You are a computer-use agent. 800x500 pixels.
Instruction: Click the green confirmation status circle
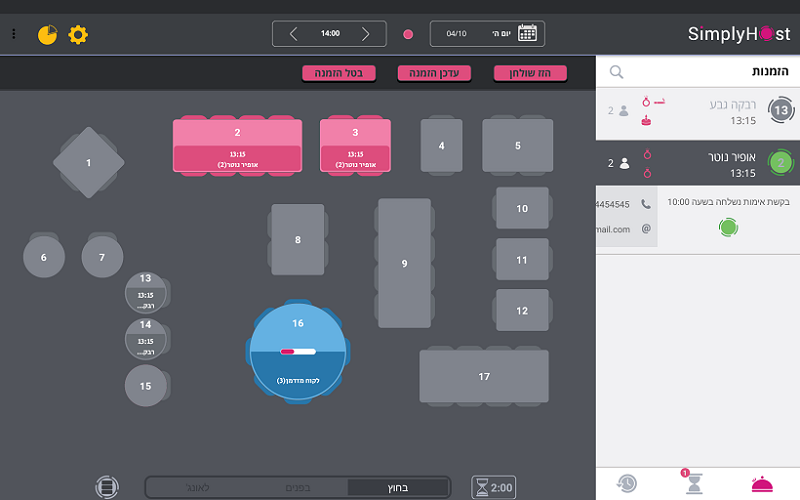point(729,227)
